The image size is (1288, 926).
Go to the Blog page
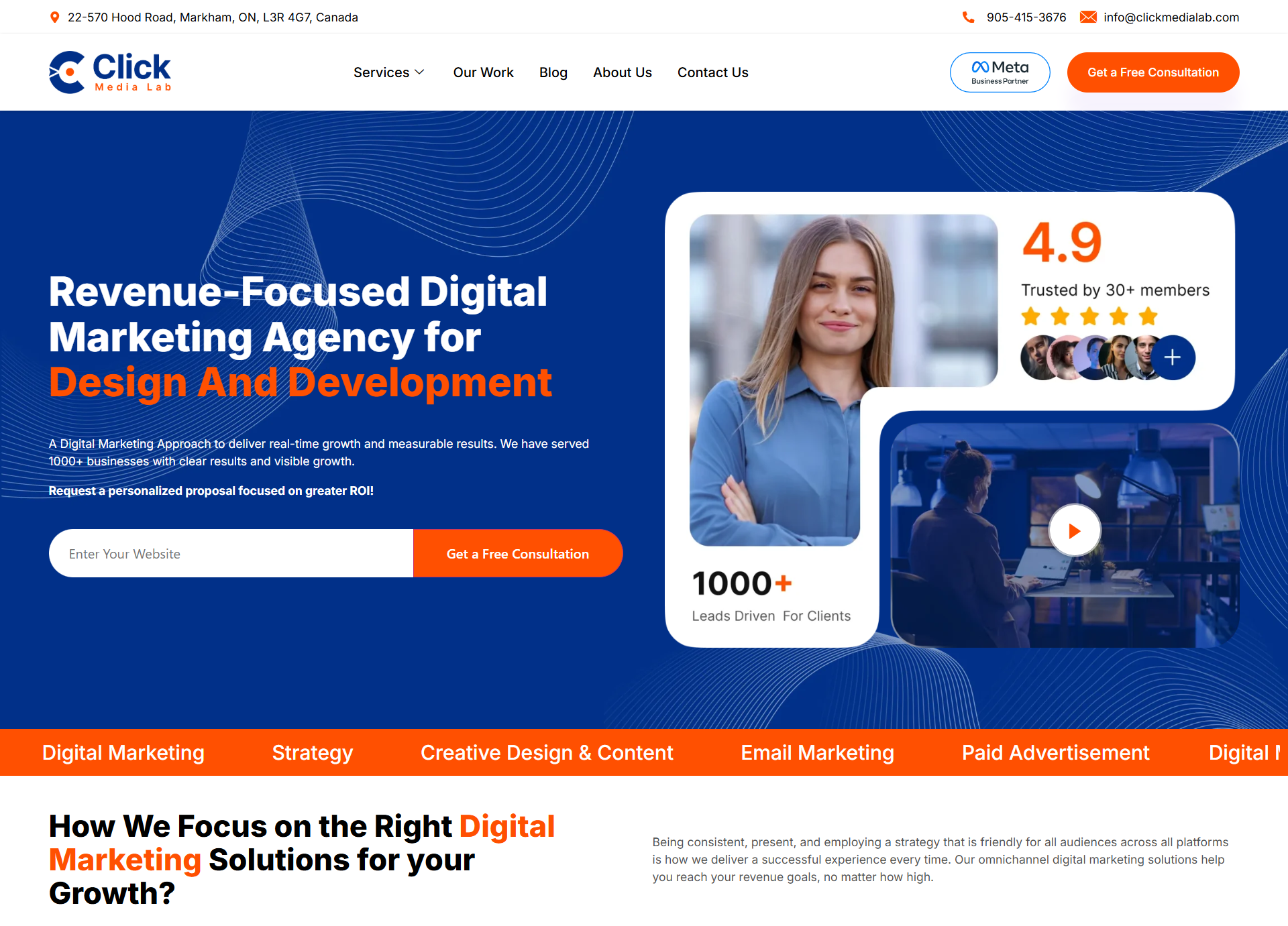click(553, 72)
